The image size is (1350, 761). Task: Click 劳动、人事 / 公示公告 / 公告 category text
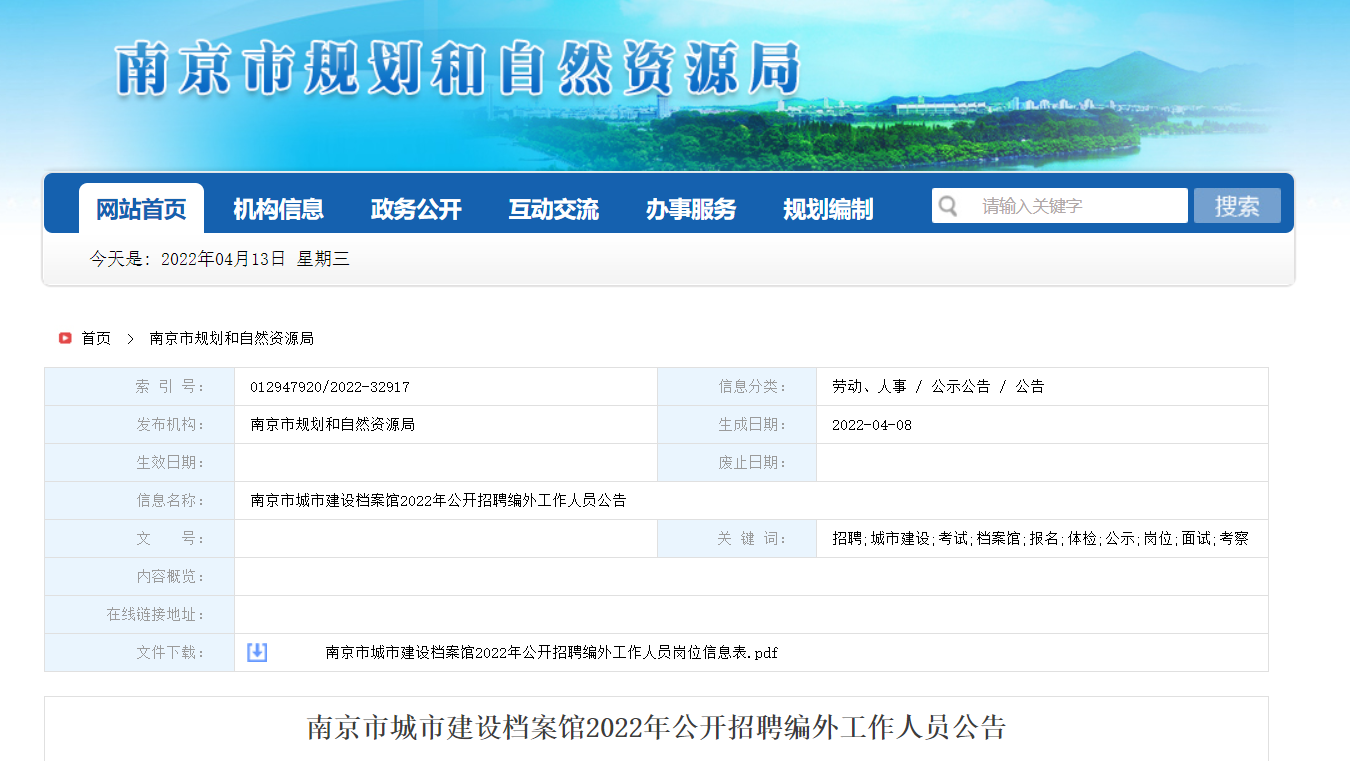[x=938, y=387]
